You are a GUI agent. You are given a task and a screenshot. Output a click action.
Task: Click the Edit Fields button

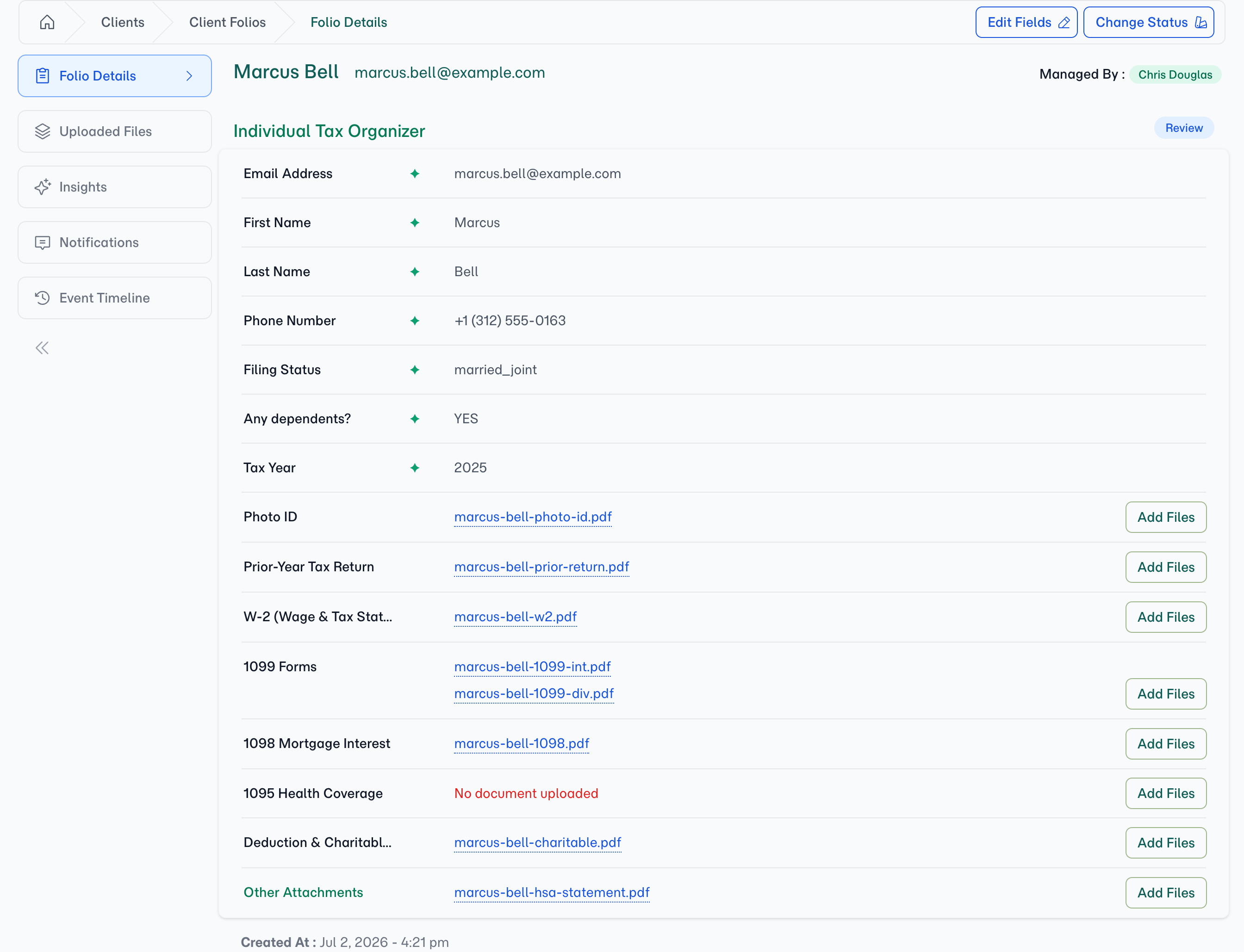(x=1026, y=22)
